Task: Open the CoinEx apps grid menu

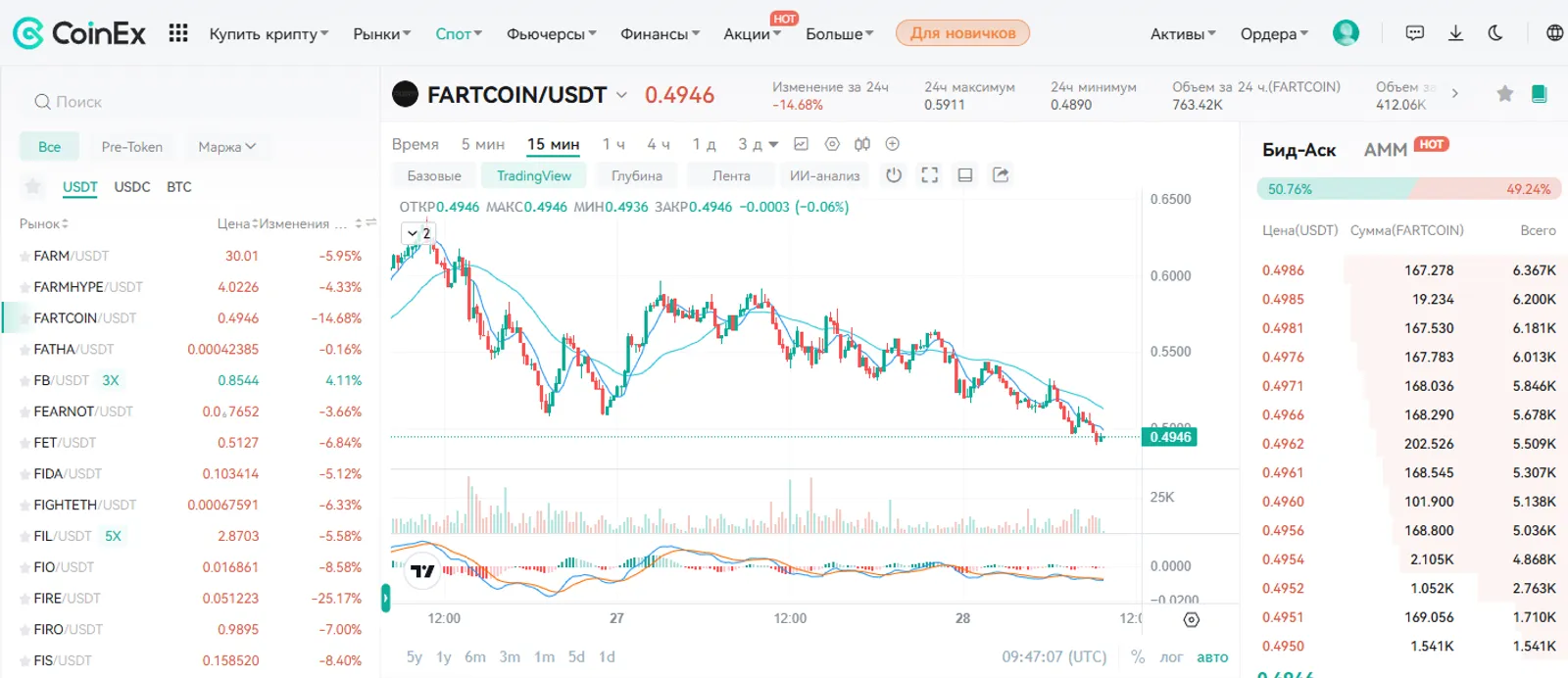Action: pos(177,33)
